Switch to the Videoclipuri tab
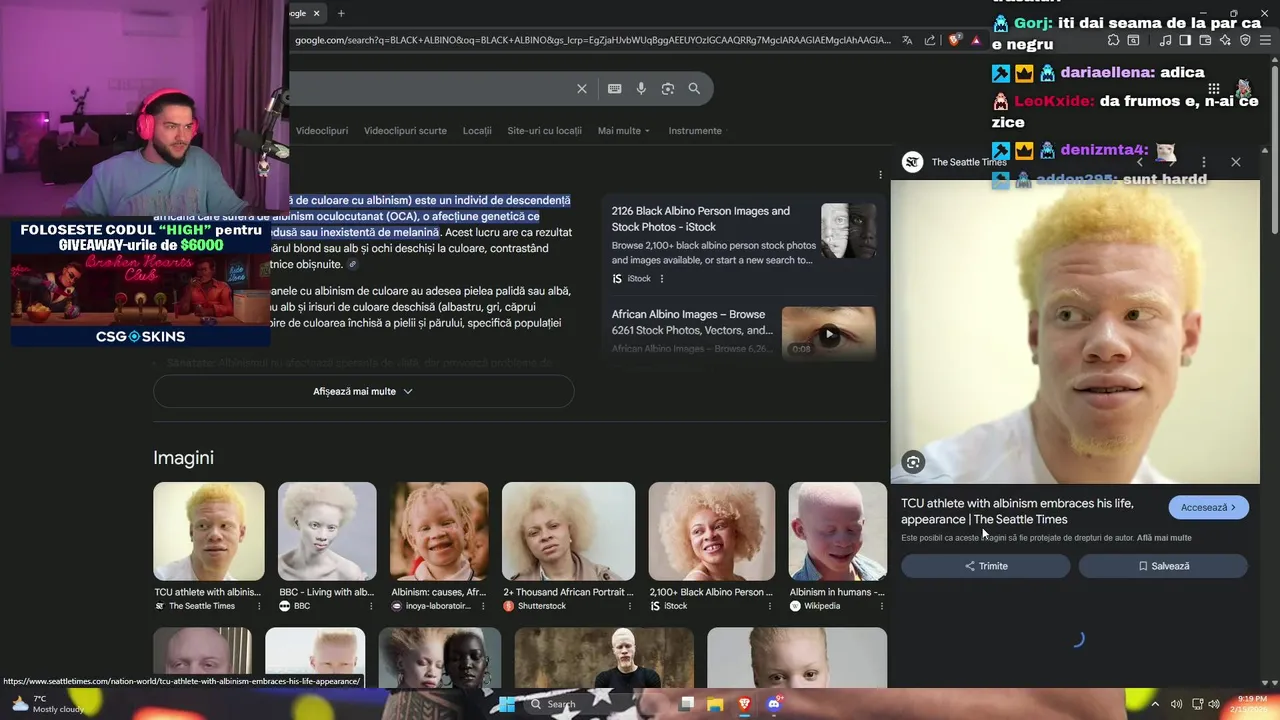 pos(322,131)
